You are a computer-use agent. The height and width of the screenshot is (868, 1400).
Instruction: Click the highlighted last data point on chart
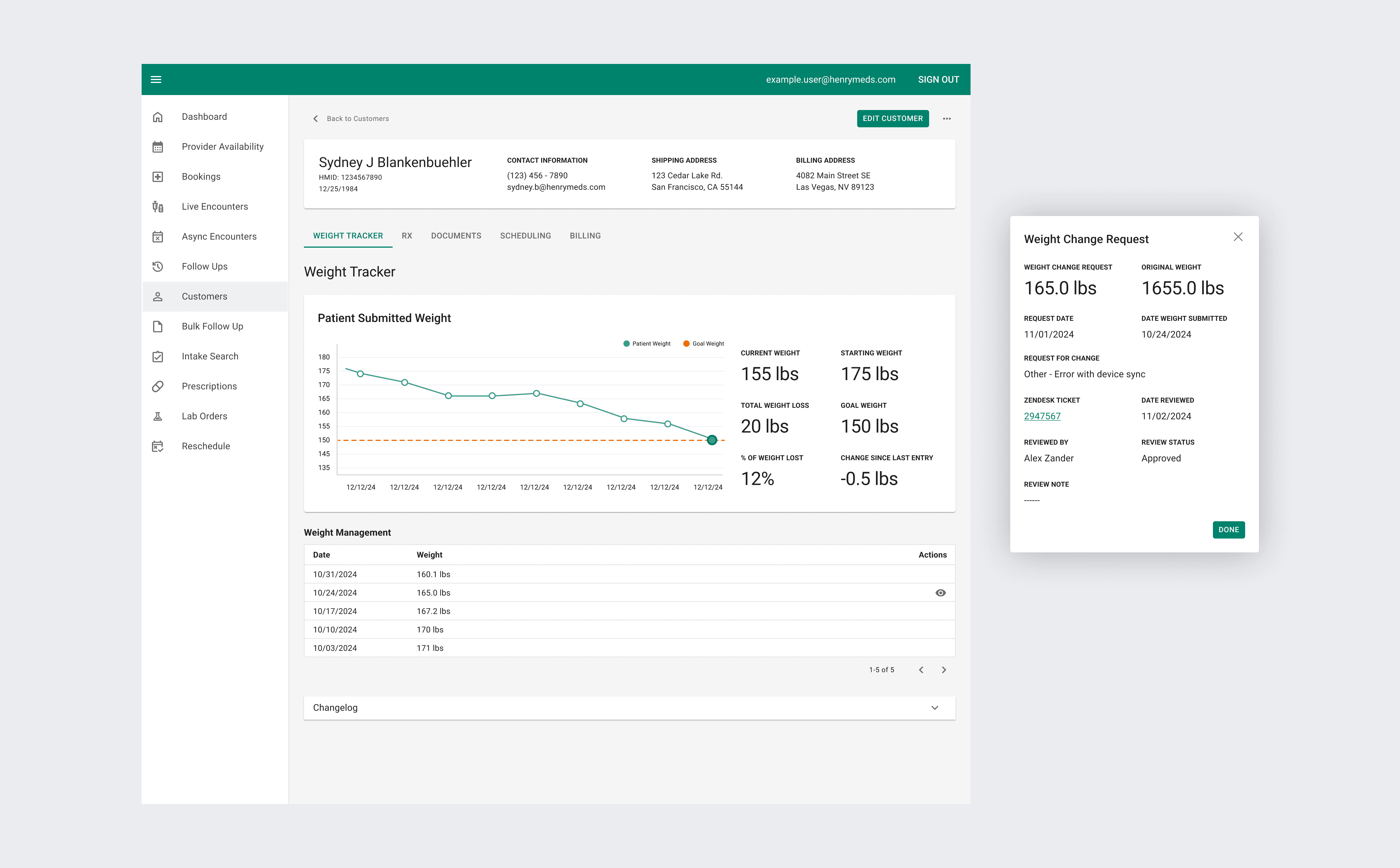click(712, 440)
